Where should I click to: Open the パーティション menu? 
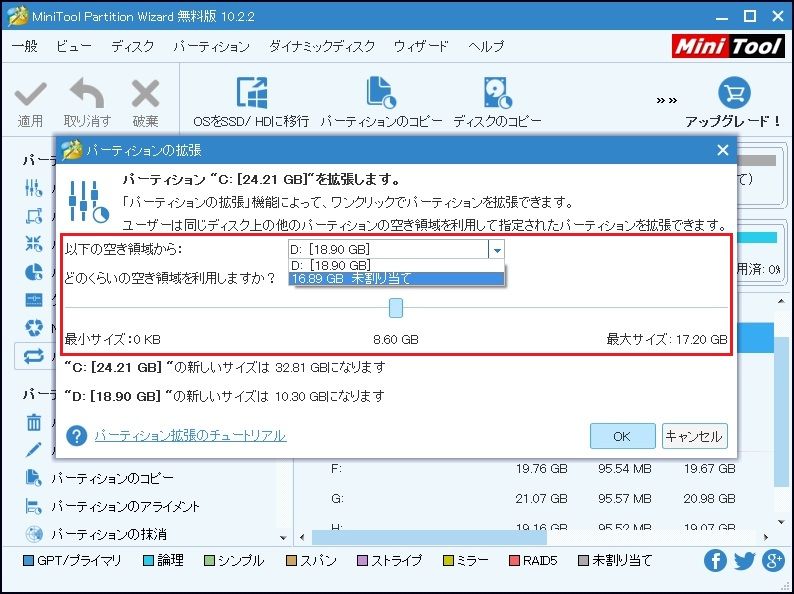tap(212, 46)
